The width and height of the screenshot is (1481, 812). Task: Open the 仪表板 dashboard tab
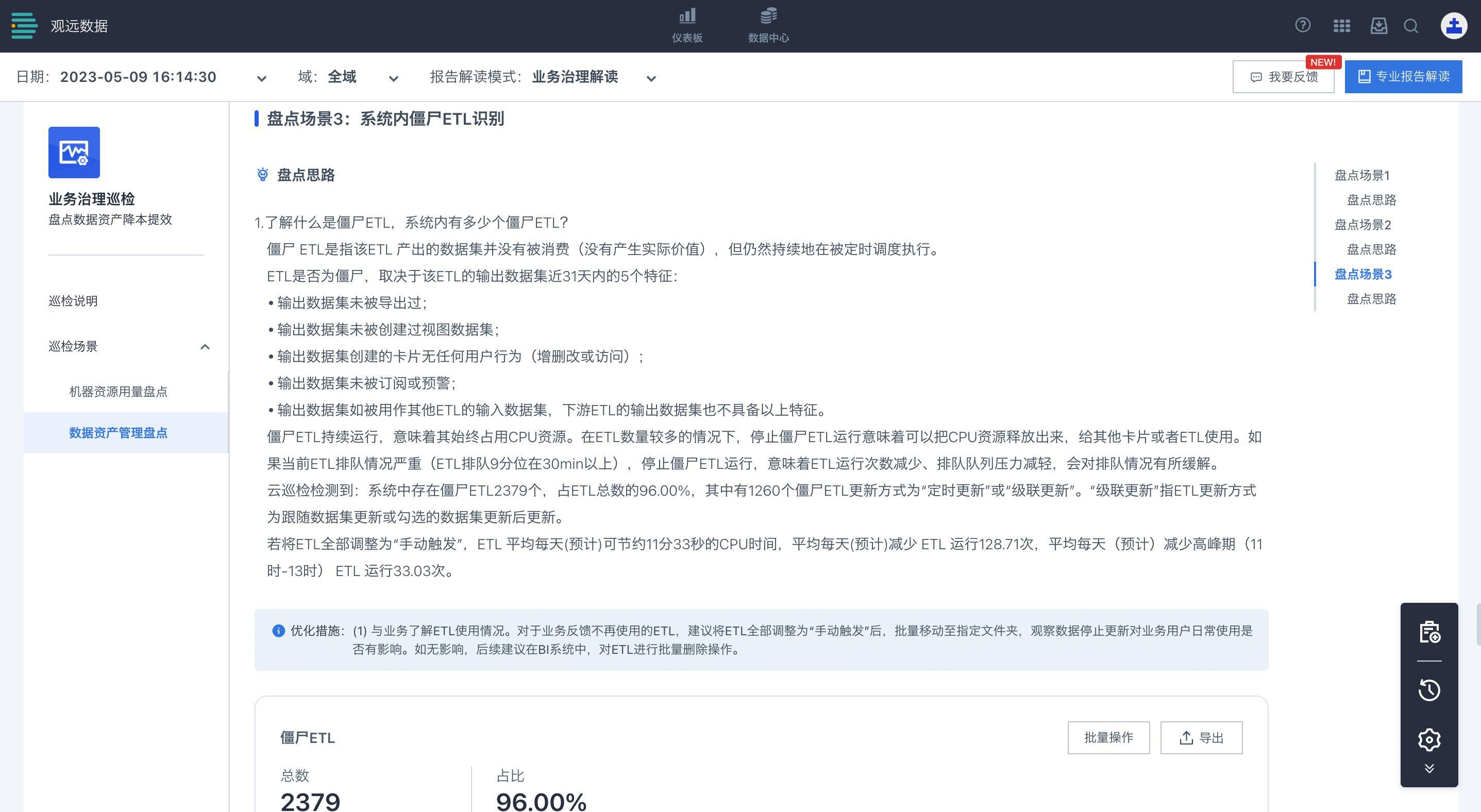point(687,25)
